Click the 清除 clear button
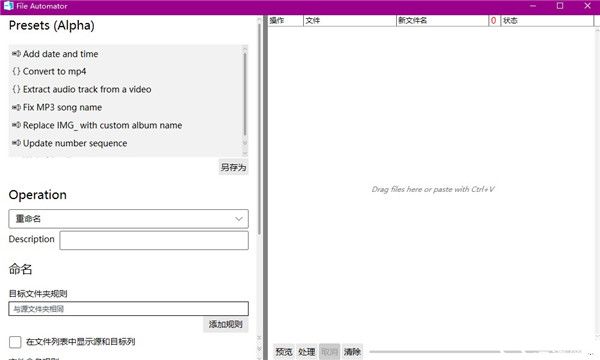Image resolution: width=600 pixels, height=360 pixels. pyautogui.click(x=352, y=352)
